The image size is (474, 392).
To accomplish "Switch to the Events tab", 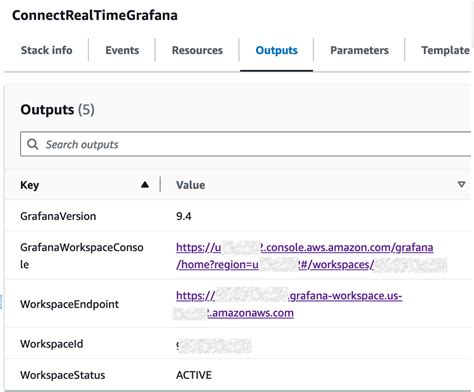I will [122, 50].
